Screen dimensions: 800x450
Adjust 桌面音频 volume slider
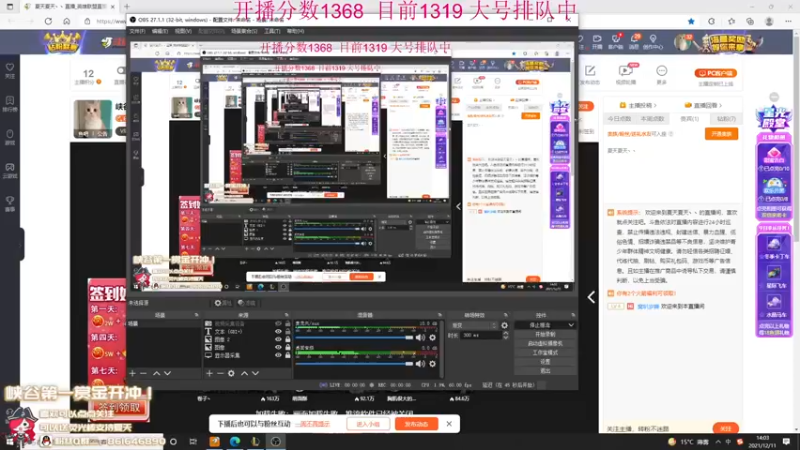tap(355, 364)
